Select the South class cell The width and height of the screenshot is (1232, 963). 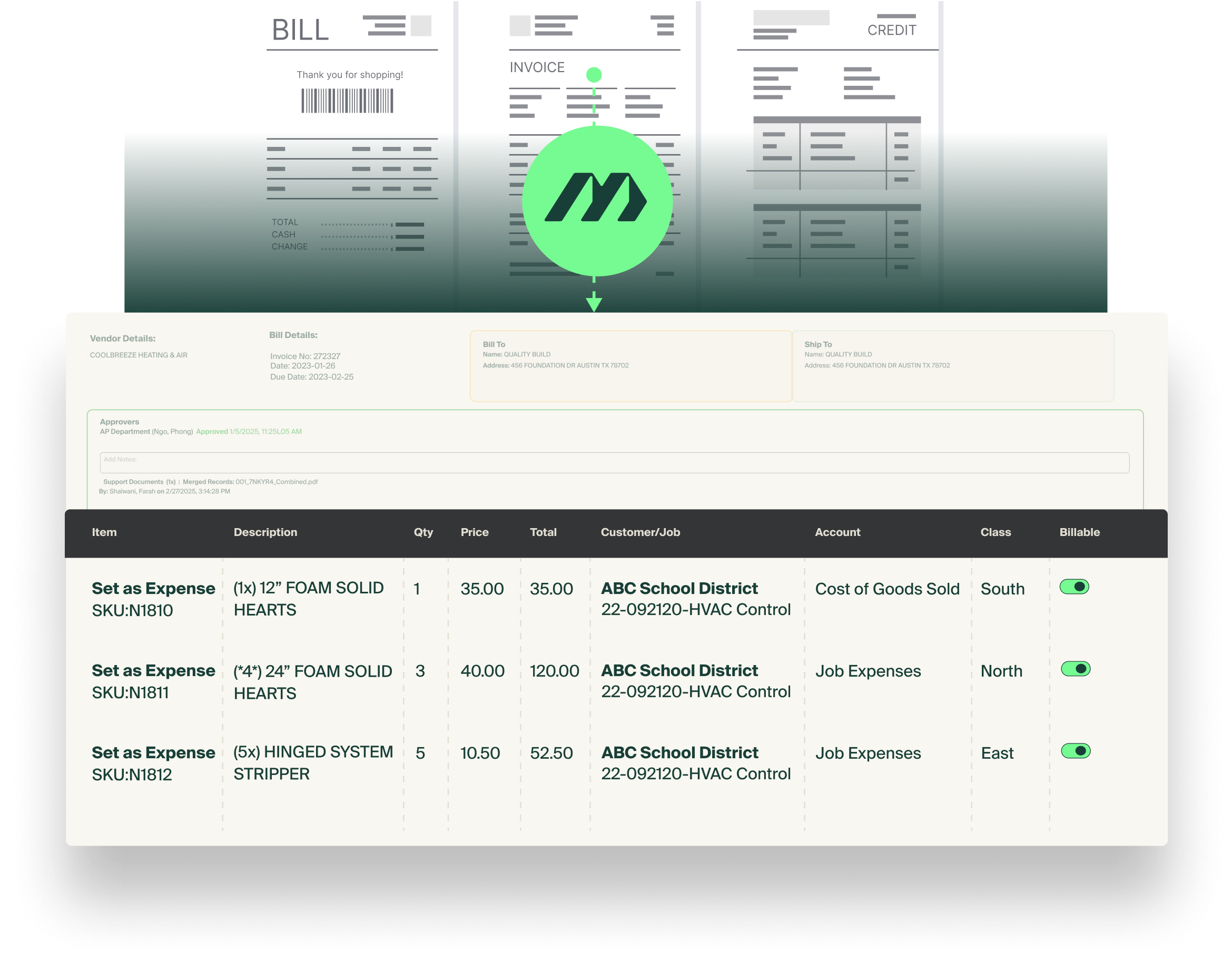coord(1002,589)
